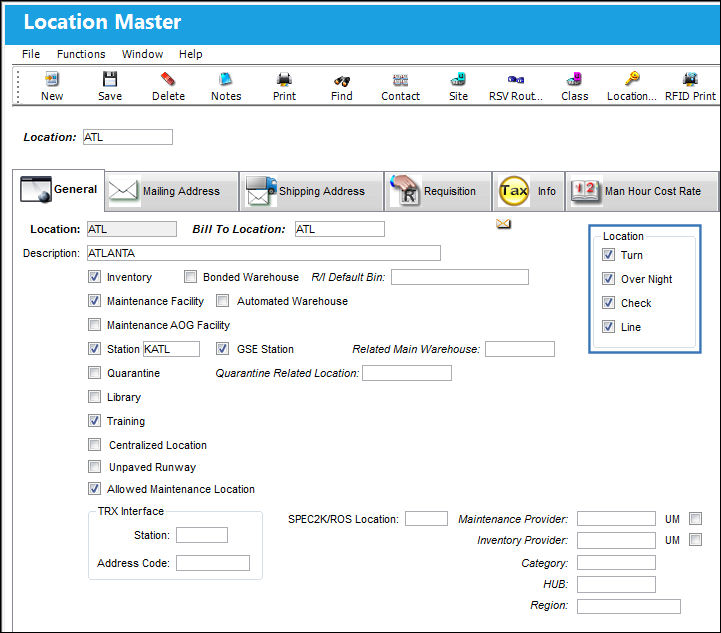Uncheck the GSE Station checkbox
The height and width of the screenshot is (633, 721).
223,348
